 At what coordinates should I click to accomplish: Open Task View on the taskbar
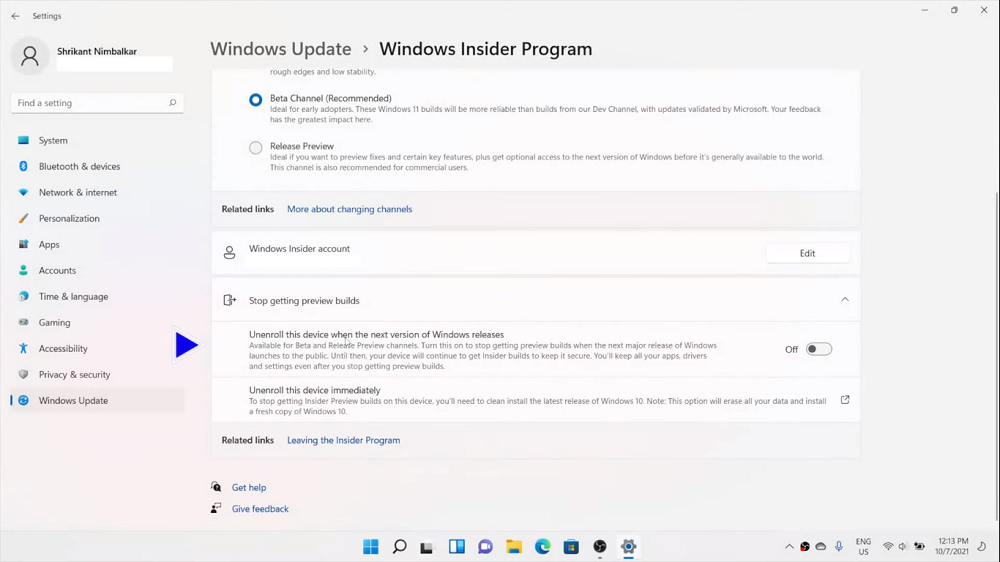427,547
